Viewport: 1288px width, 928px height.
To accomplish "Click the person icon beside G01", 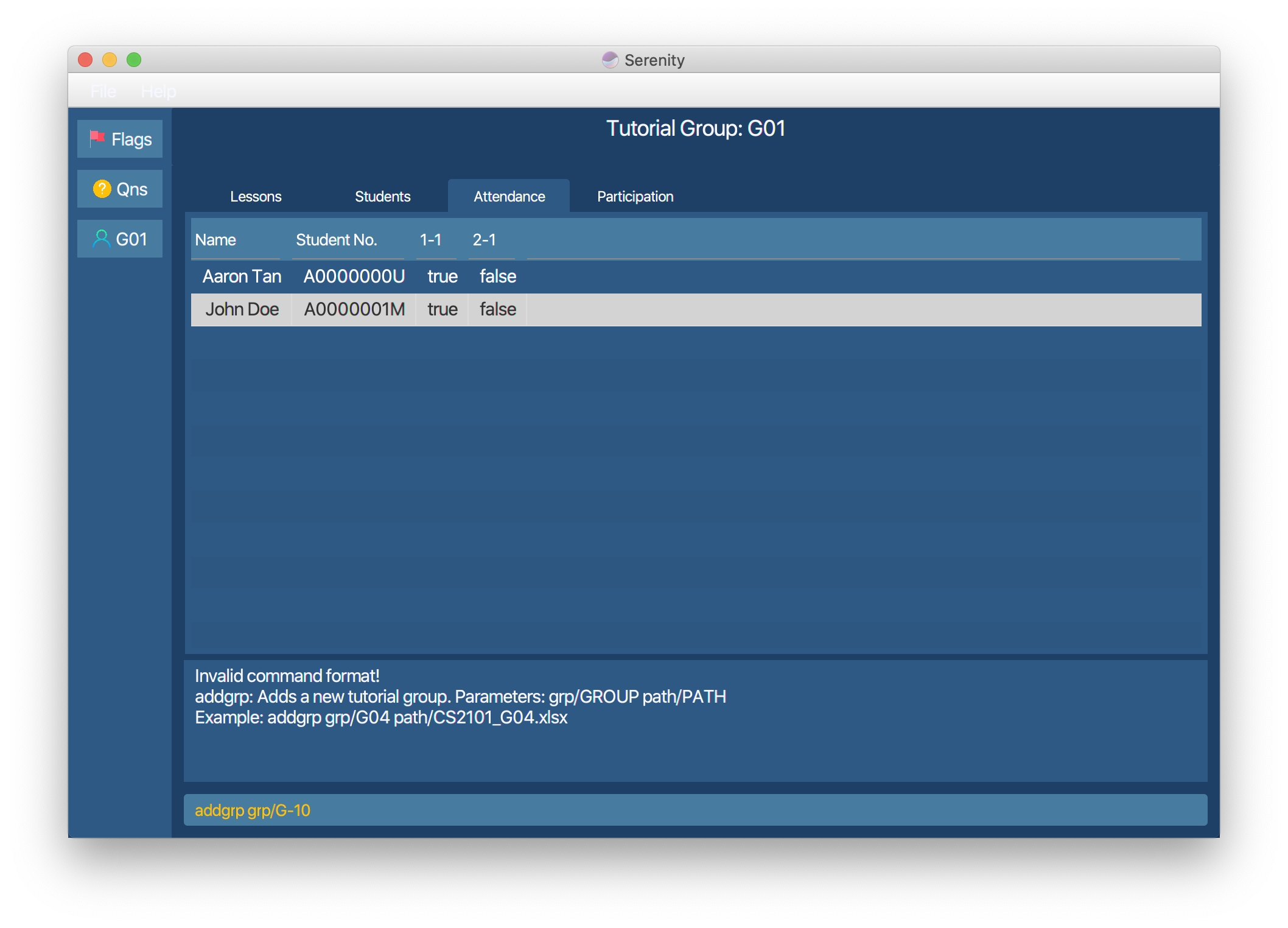I will pos(101,239).
